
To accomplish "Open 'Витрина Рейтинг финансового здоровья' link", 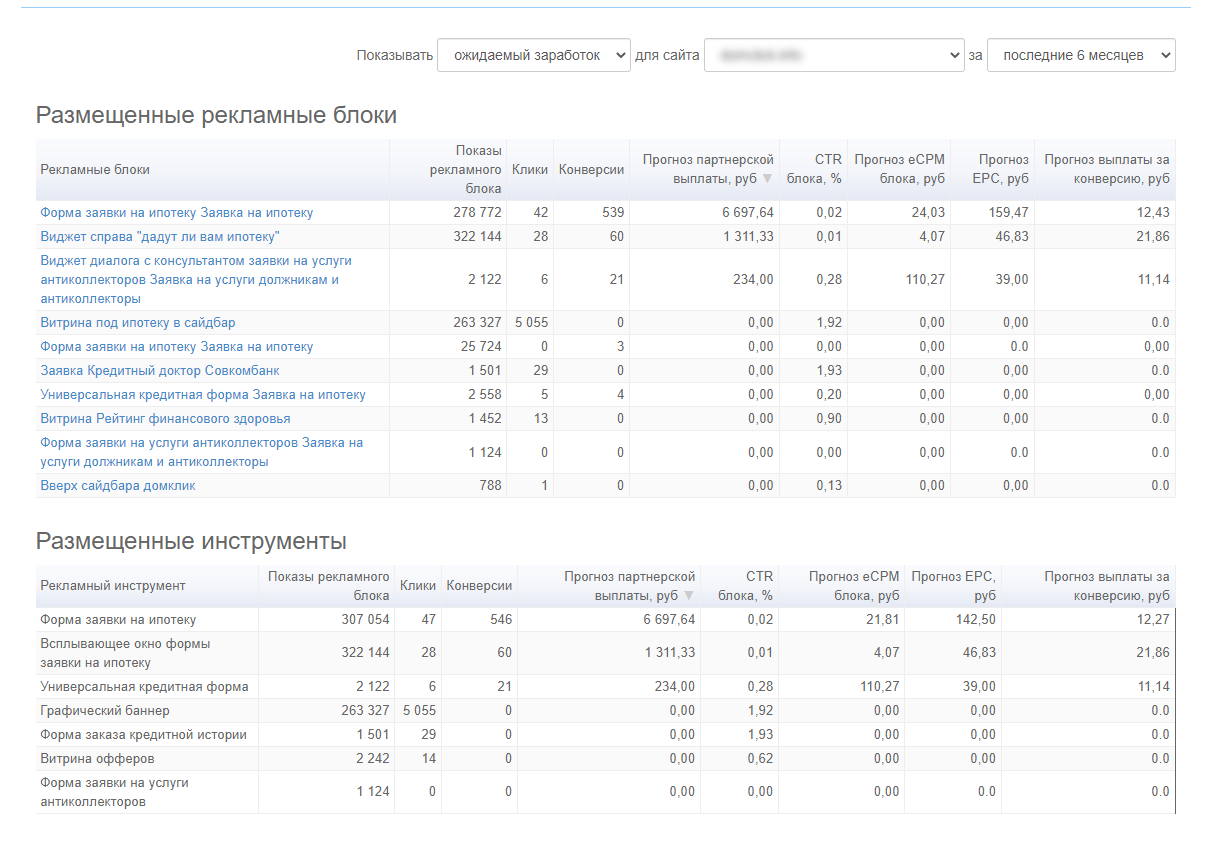I will (x=165, y=419).
